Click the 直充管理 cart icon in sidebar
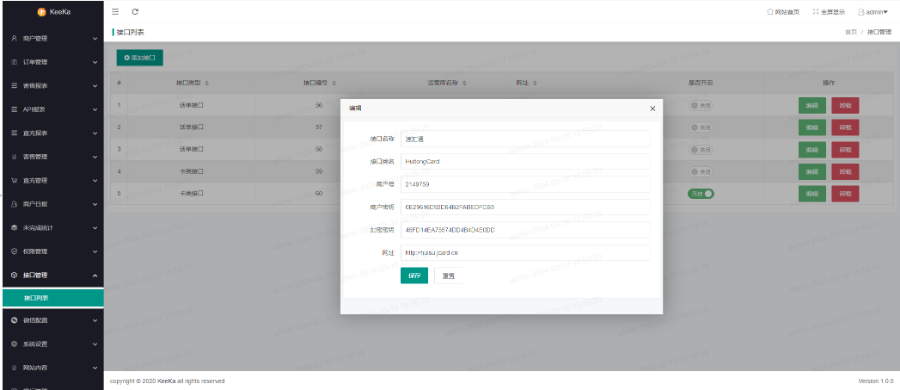900x390 pixels. (x=14, y=180)
